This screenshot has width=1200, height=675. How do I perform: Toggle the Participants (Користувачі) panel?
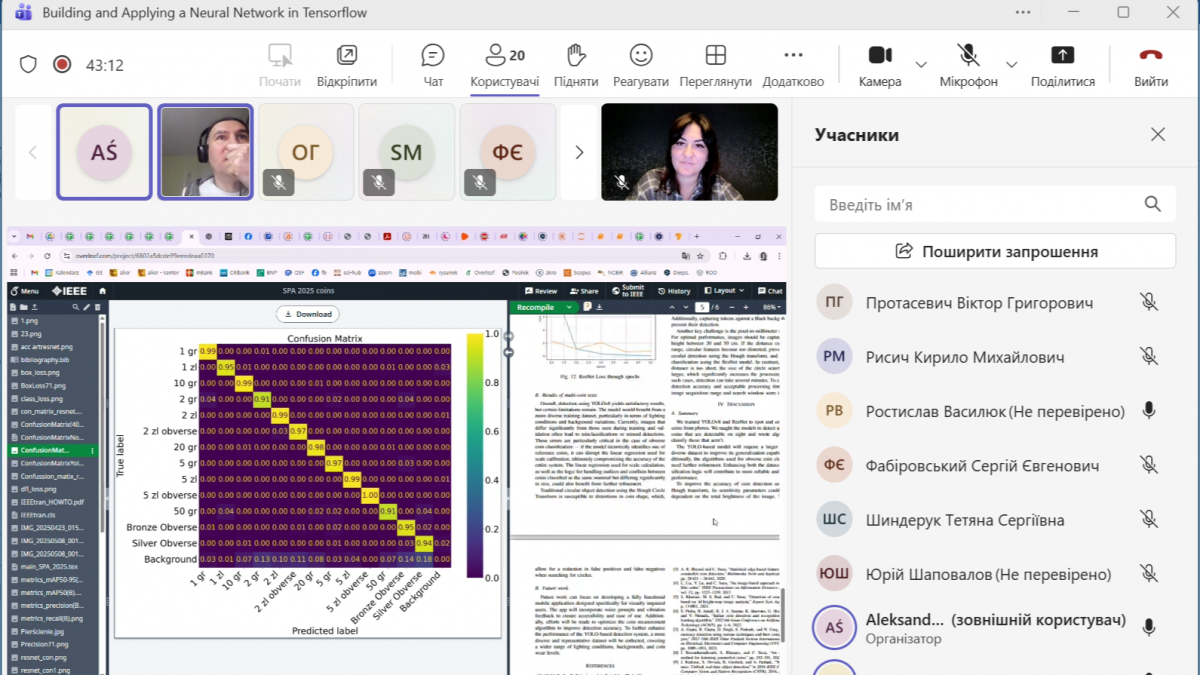[504, 64]
